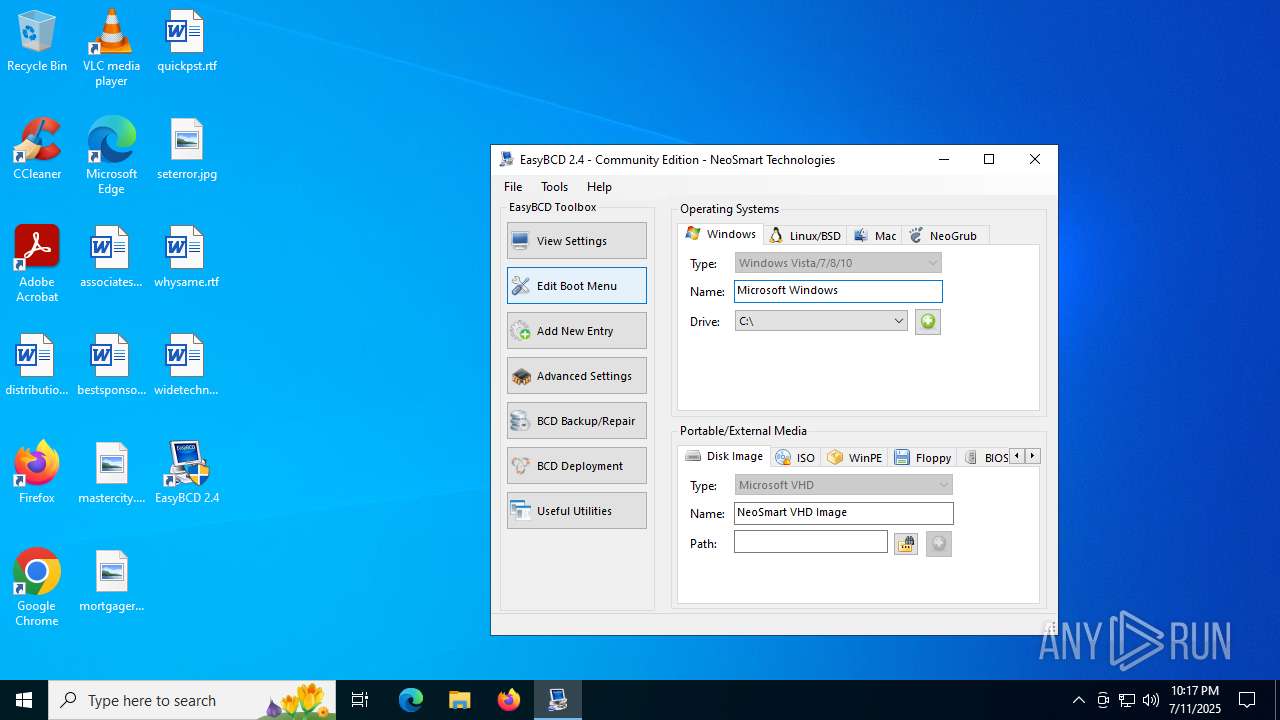The image size is (1280, 720).
Task: Select quickpst.rtf desktop file
Action: pos(186,42)
